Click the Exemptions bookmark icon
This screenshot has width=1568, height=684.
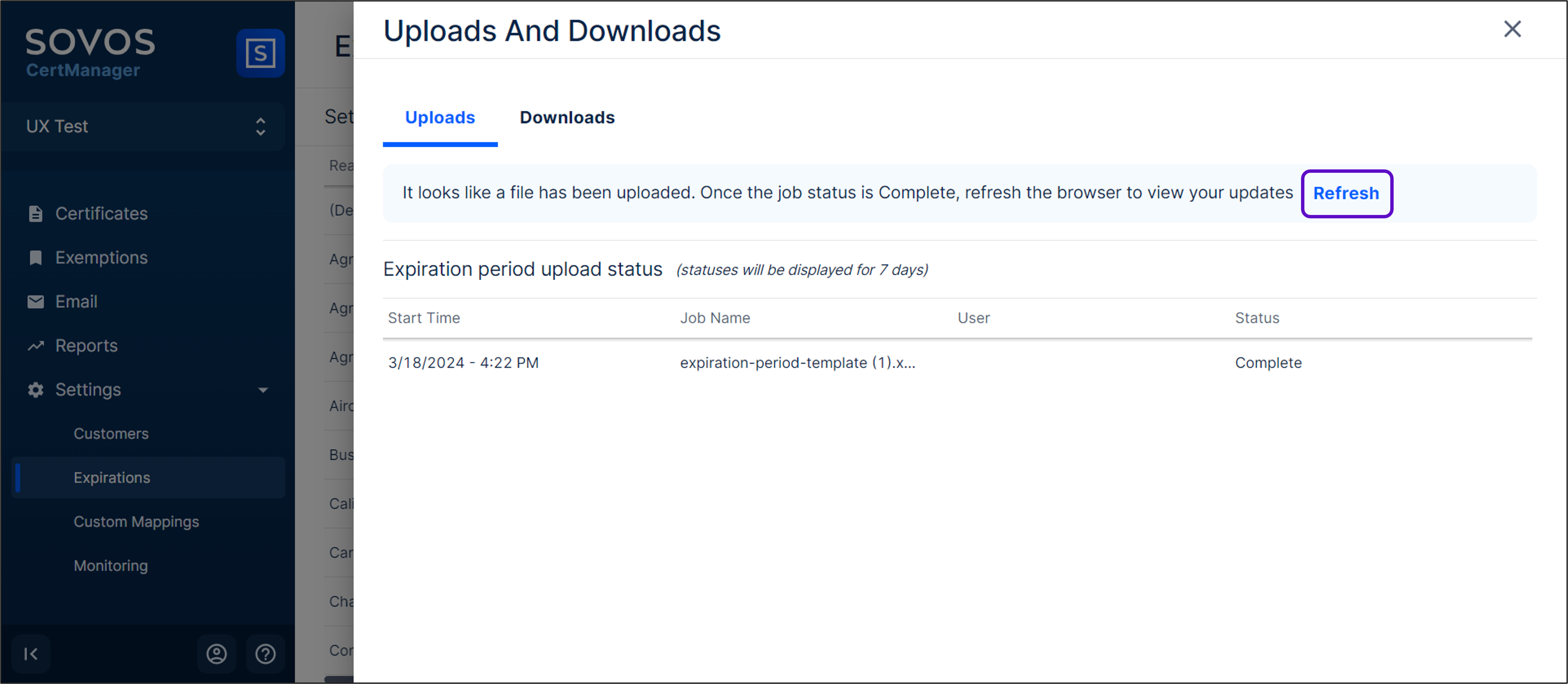tap(35, 258)
